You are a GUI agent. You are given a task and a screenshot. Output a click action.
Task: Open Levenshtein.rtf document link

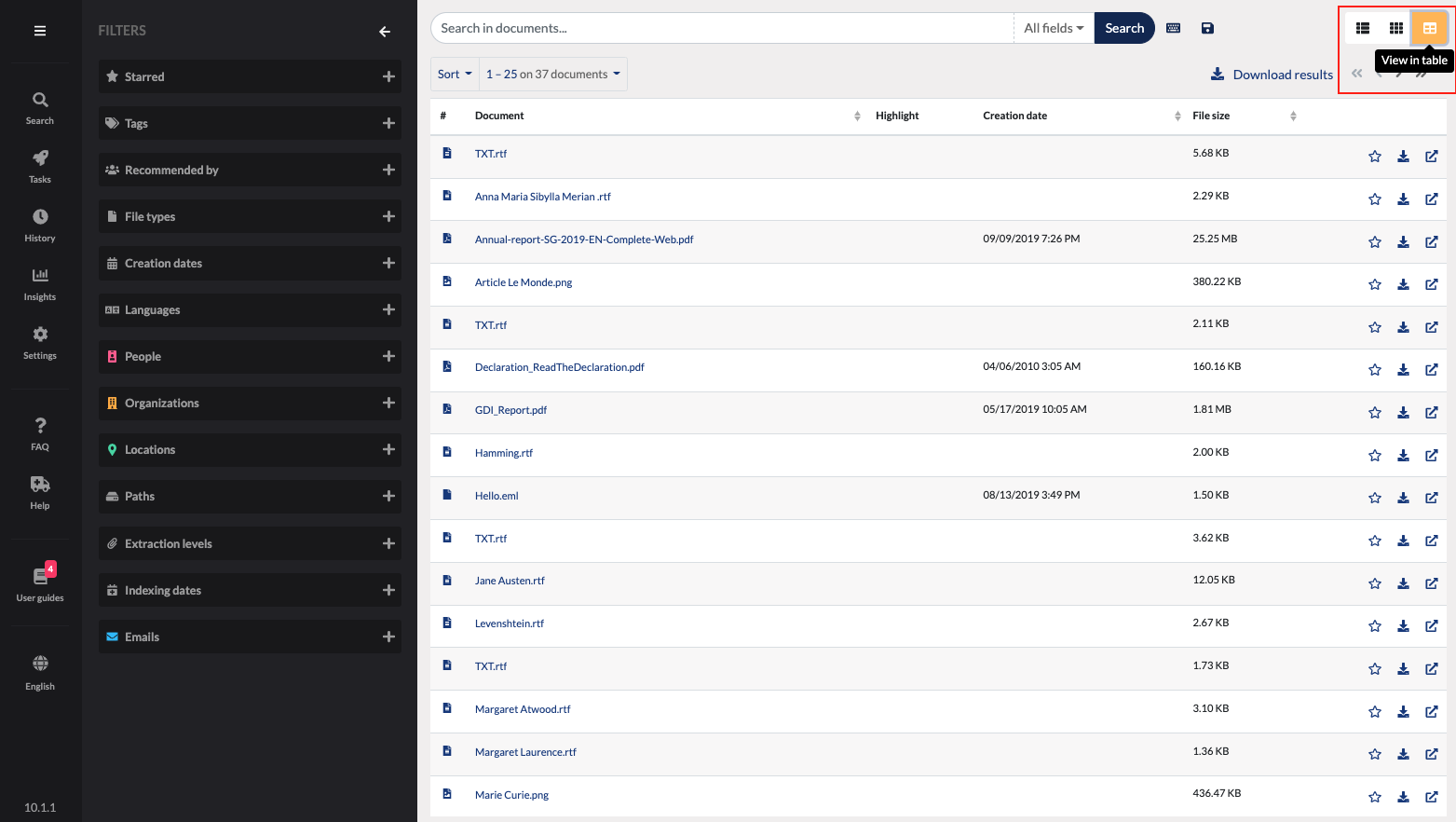tap(509, 623)
